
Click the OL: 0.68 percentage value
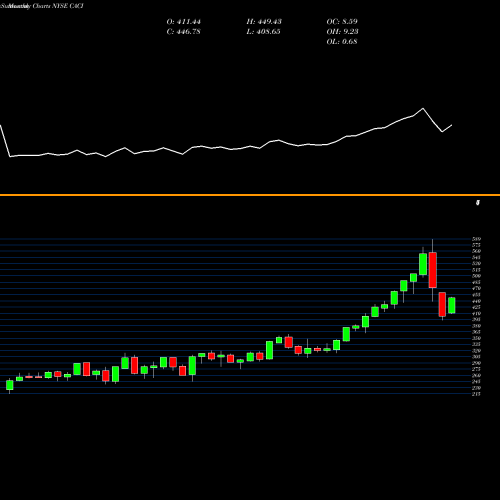tap(342, 42)
